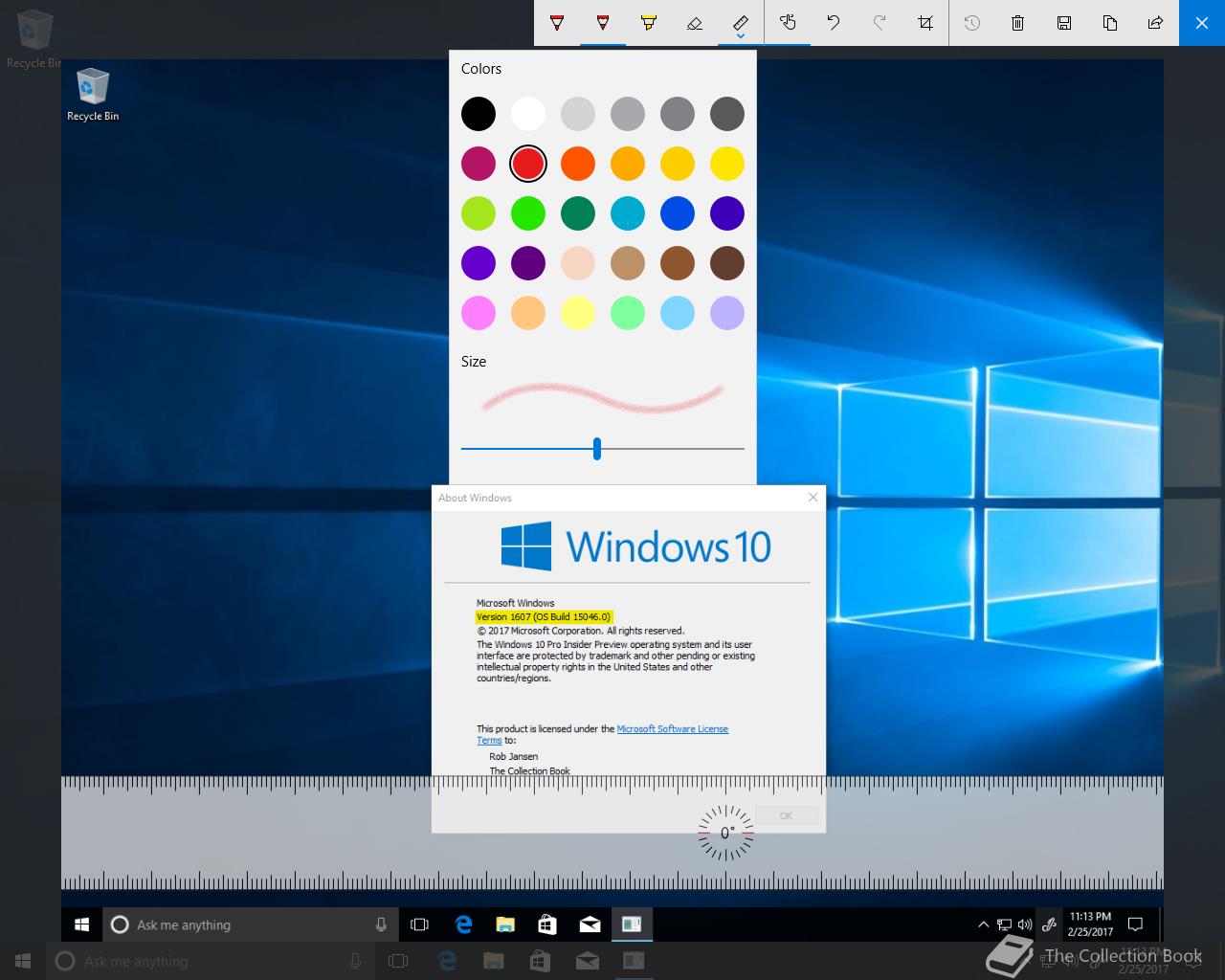
Task: Choose the darkest gray swatch
Action: tap(727, 114)
